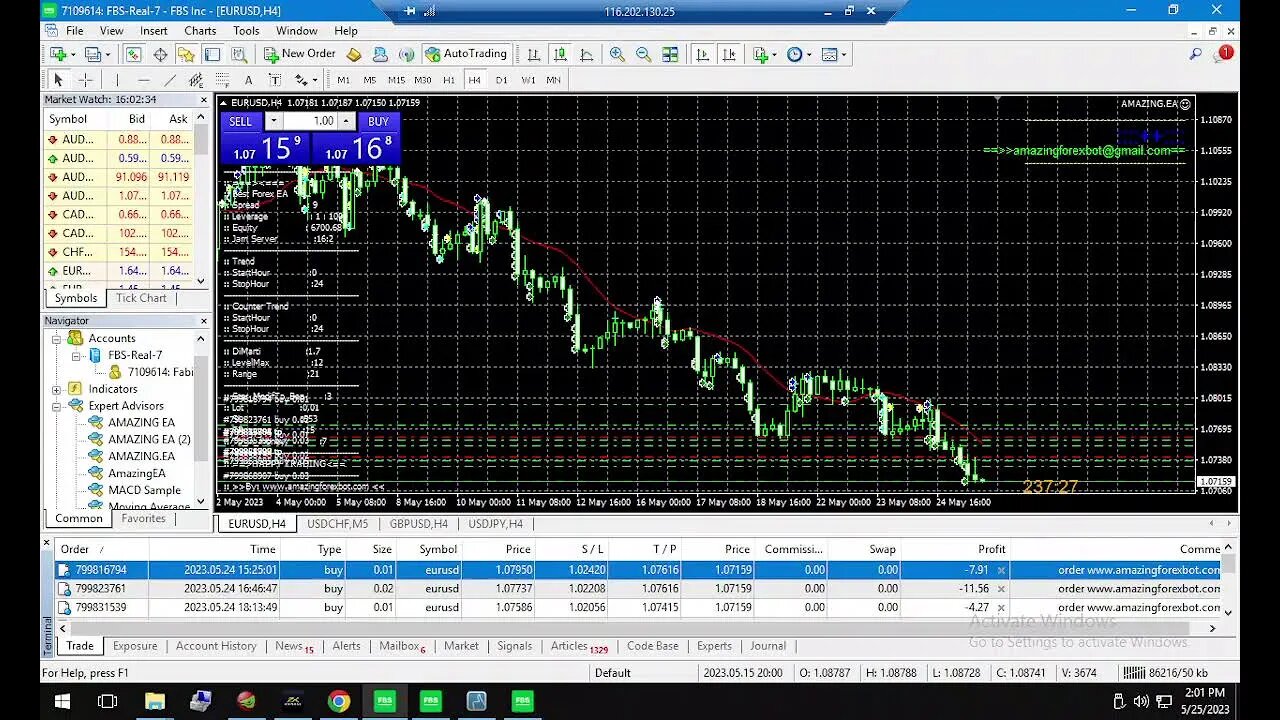Open the Windows Start menu
This screenshot has width=1280, height=720.
click(62, 702)
